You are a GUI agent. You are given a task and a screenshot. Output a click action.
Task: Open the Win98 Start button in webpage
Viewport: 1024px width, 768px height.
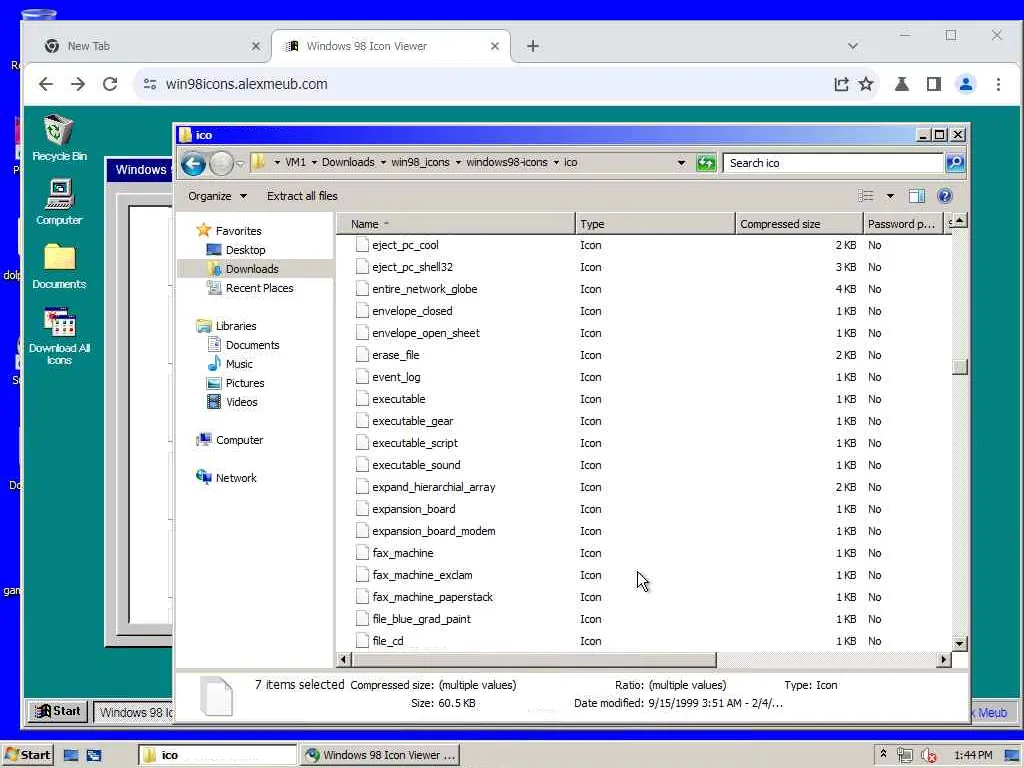[57, 711]
